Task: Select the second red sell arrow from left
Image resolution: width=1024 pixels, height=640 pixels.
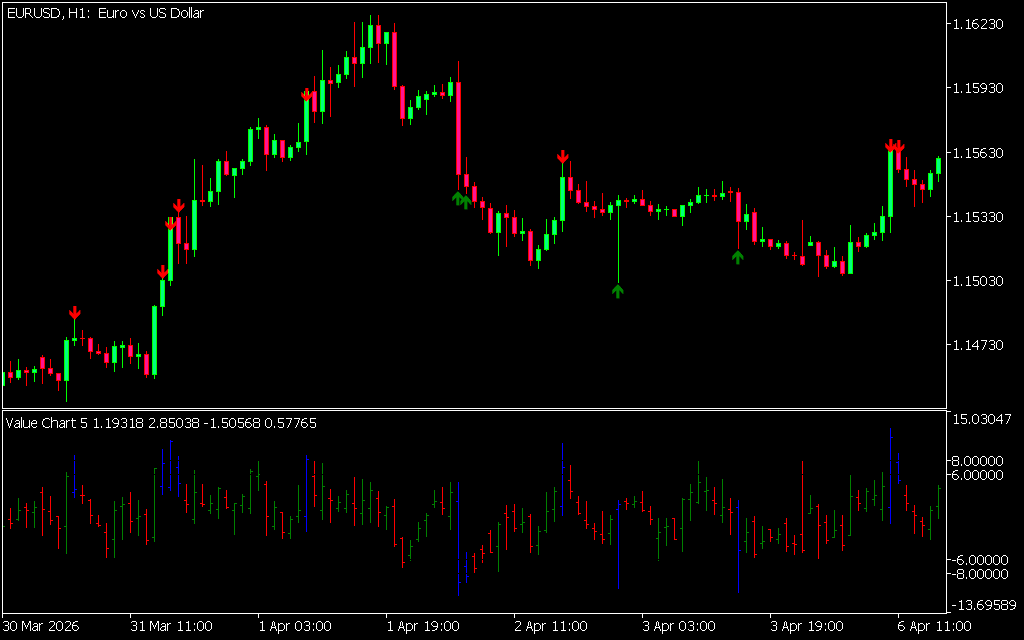Action: (162, 272)
